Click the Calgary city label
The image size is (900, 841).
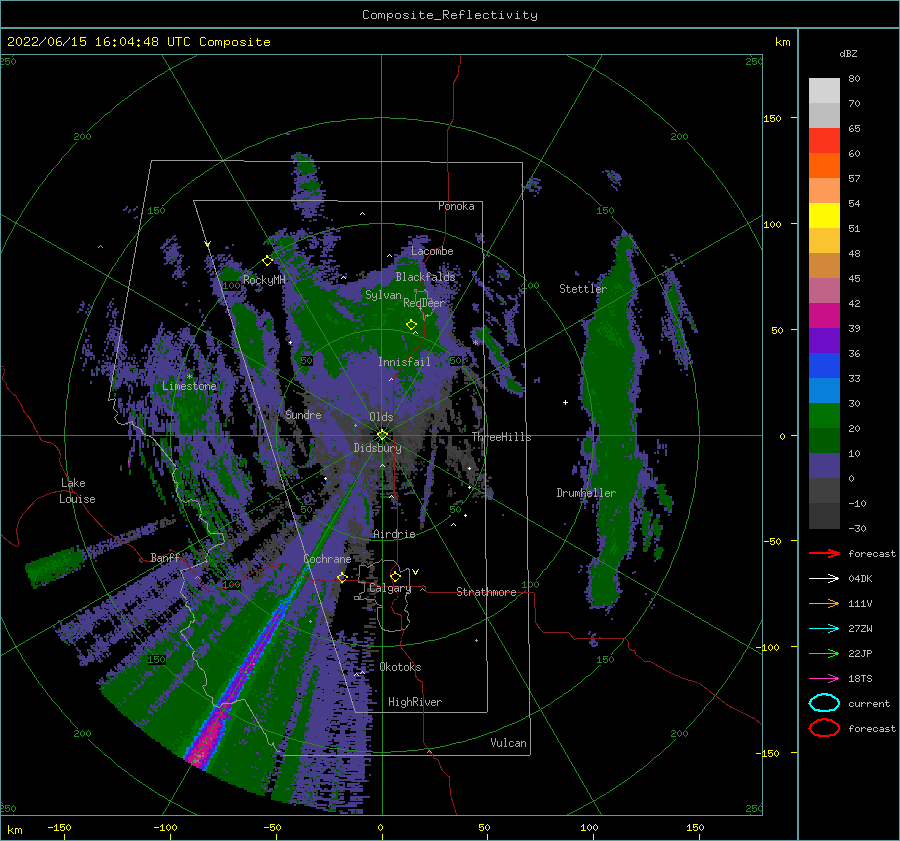pyautogui.click(x=390, y=588)
